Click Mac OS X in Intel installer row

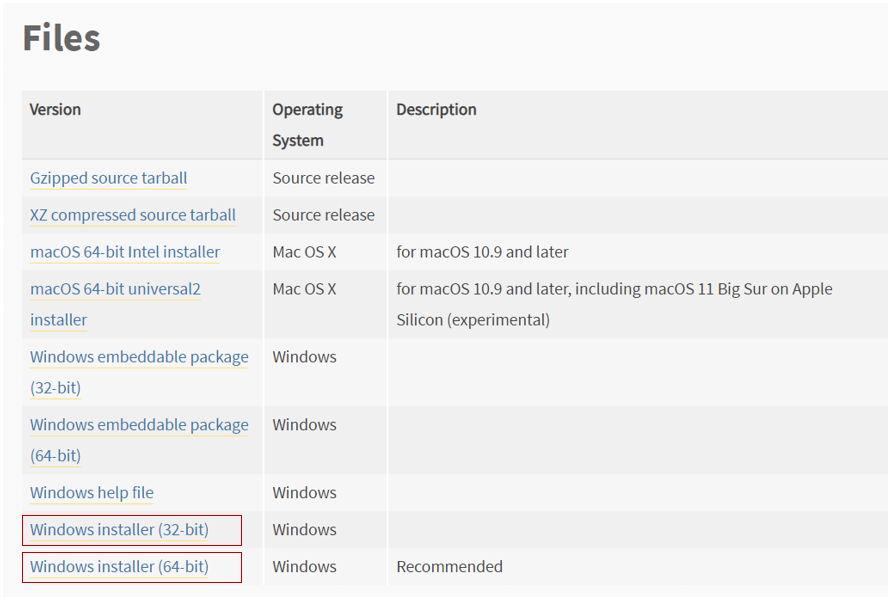click(x=305, y=252)
